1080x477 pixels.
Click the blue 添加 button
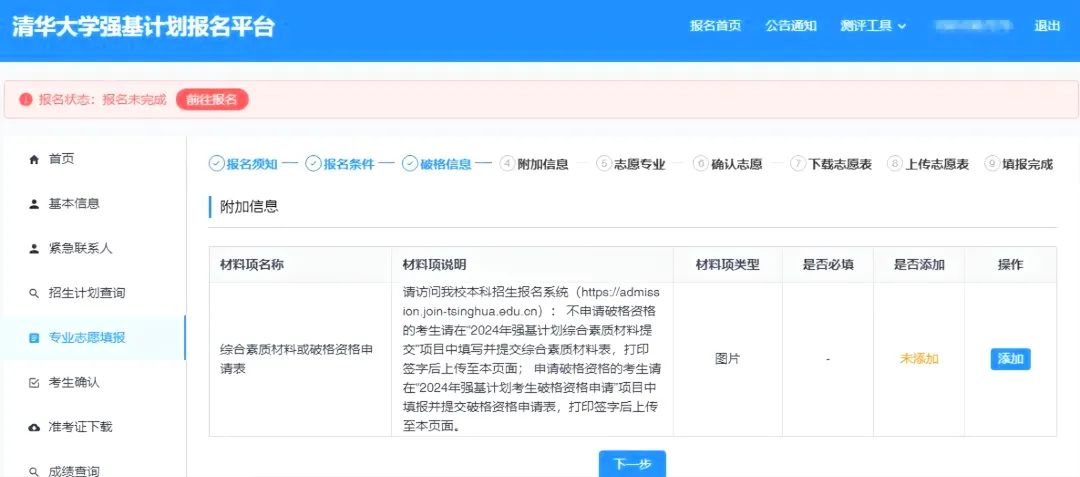(1010, 359)
